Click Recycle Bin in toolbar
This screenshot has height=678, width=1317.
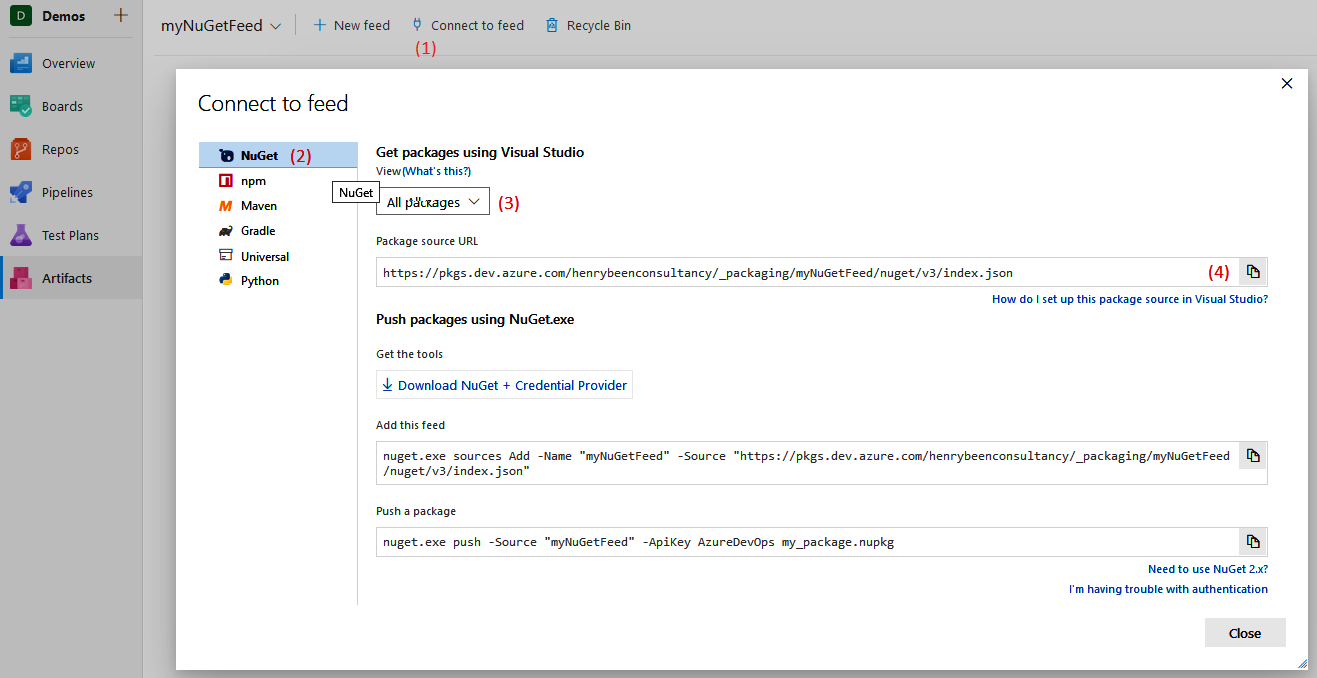pyautogui.click(x=588, y=25)
